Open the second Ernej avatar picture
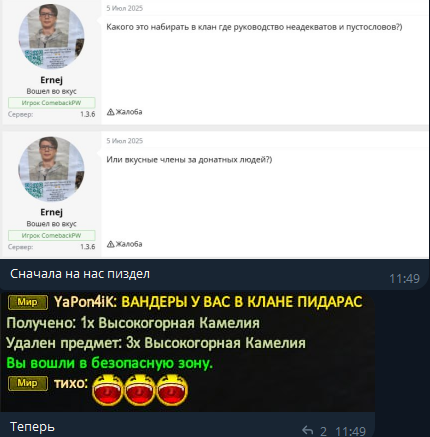The height and width of the screenshot is (437, 430). pyautogui.click(x=51, y=169)
